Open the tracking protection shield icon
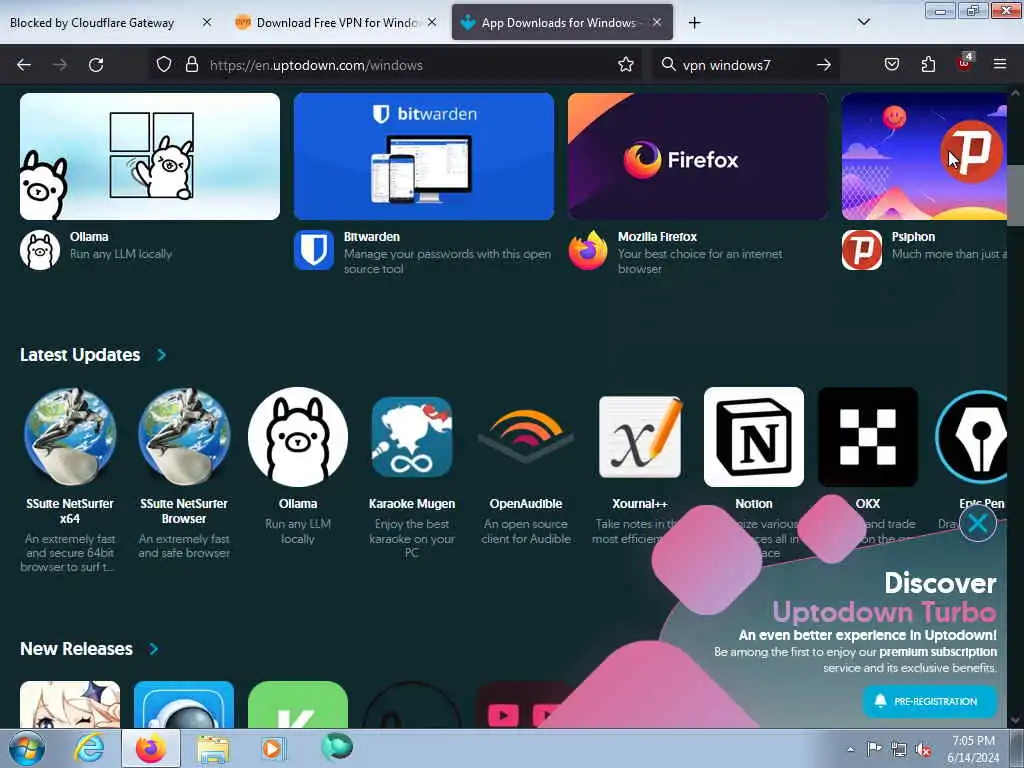Screen dimensions: 1024x768 coord(164,65)
